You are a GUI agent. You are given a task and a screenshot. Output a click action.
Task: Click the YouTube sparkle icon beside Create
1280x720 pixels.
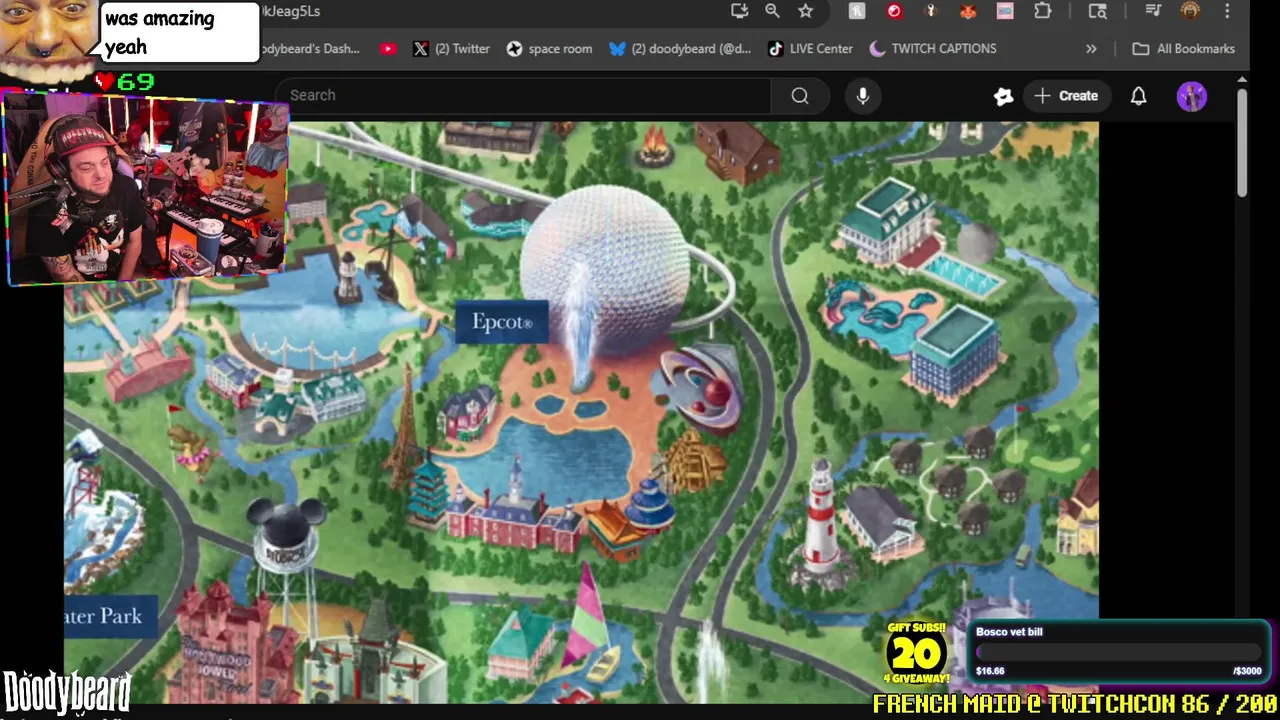[1003, 96]
